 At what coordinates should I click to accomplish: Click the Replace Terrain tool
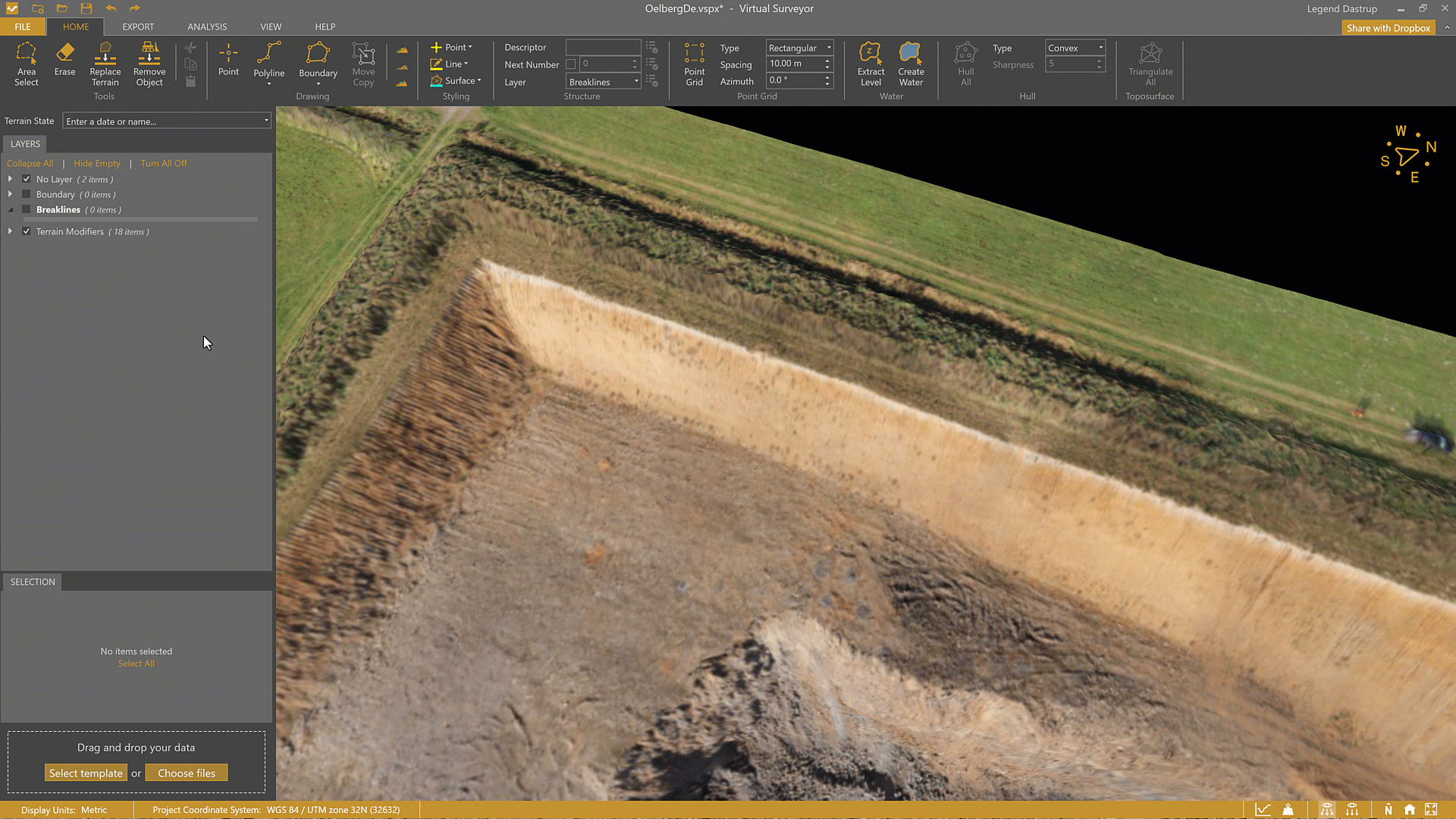click(x=105, y=64)
